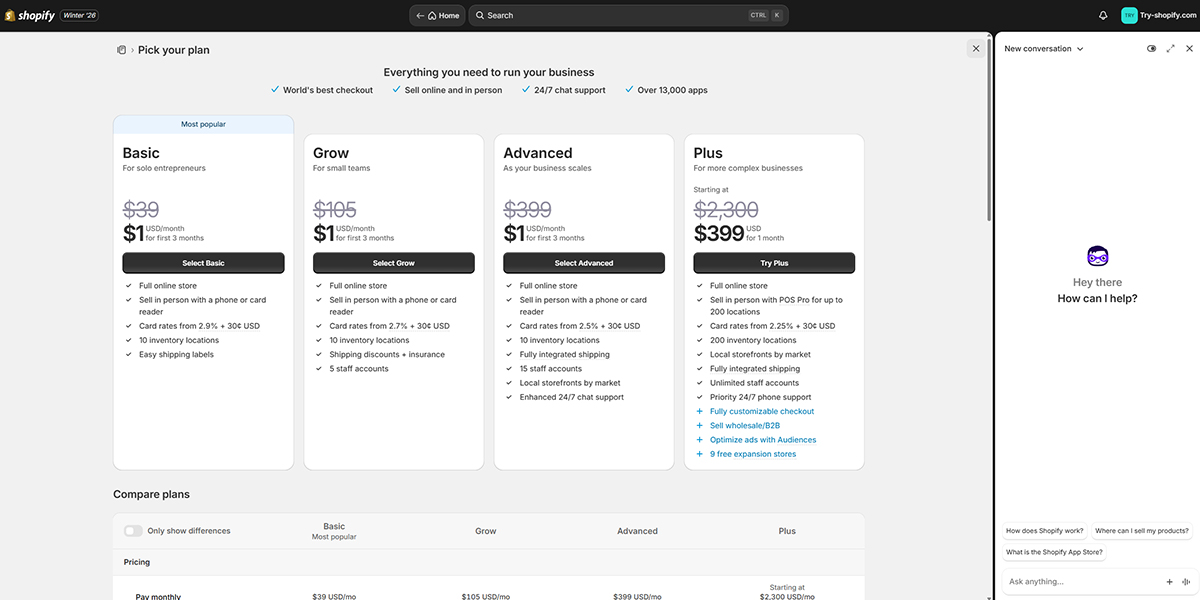Click the Try Plus button
The width and height of the screenshot is (1200, 600).
(x=773, y=262)
